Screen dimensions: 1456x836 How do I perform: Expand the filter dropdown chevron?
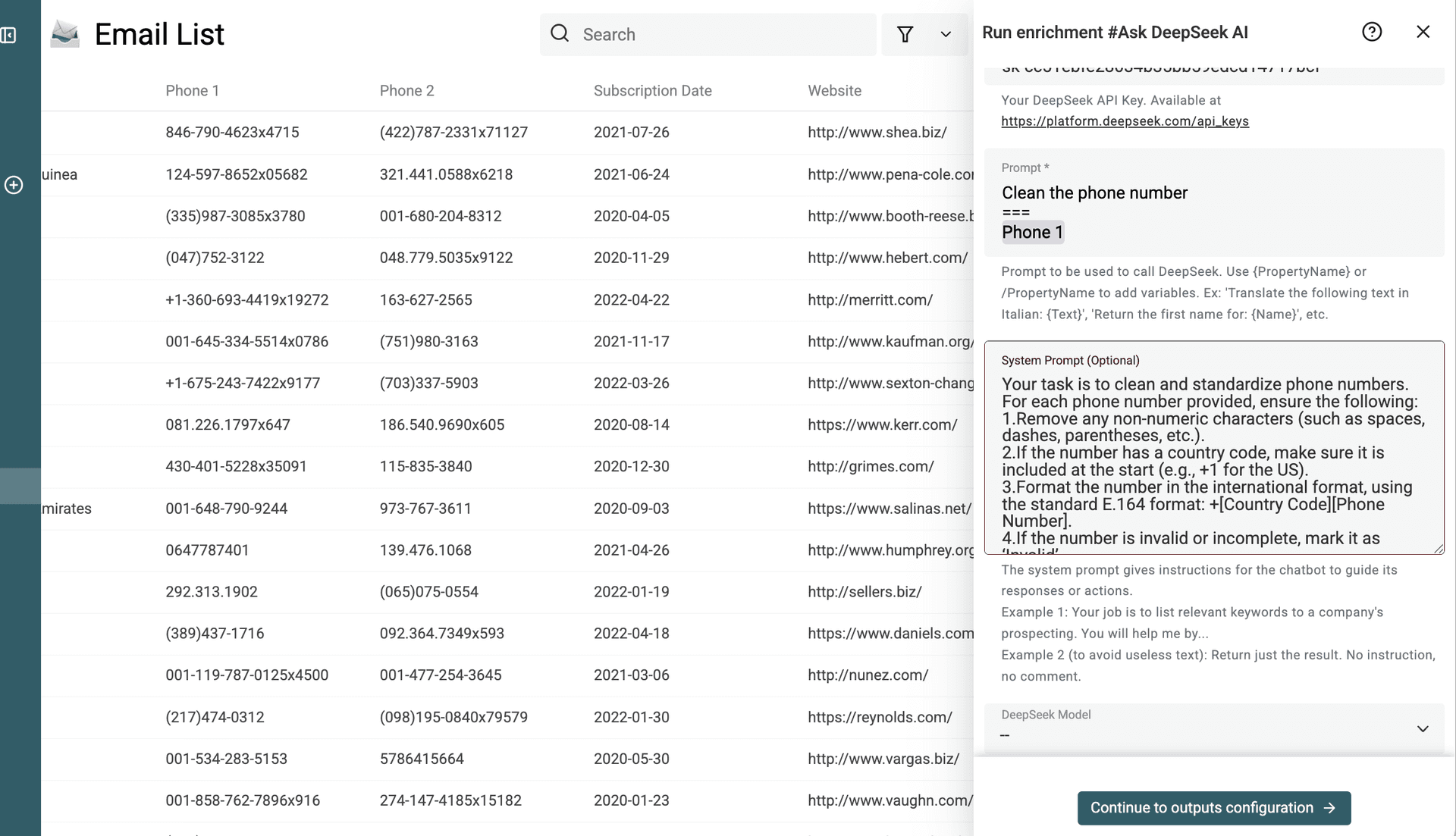click(x=945, y=34)
